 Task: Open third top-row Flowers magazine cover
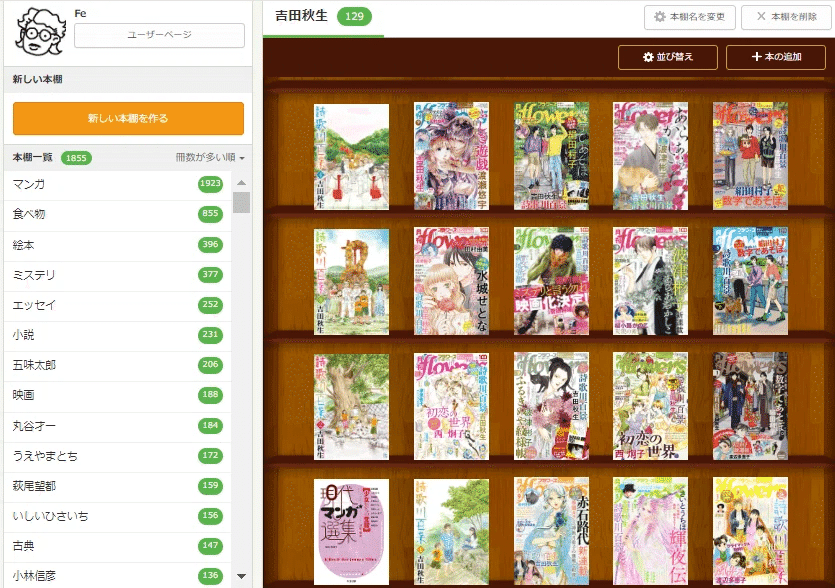551,156
